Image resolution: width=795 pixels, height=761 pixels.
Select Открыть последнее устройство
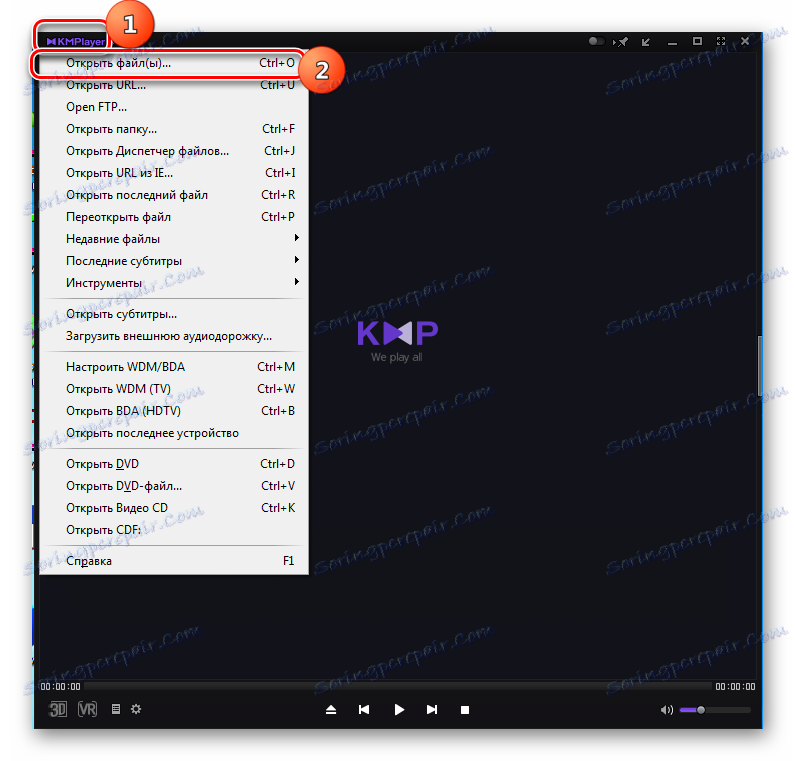click(174, 433)
